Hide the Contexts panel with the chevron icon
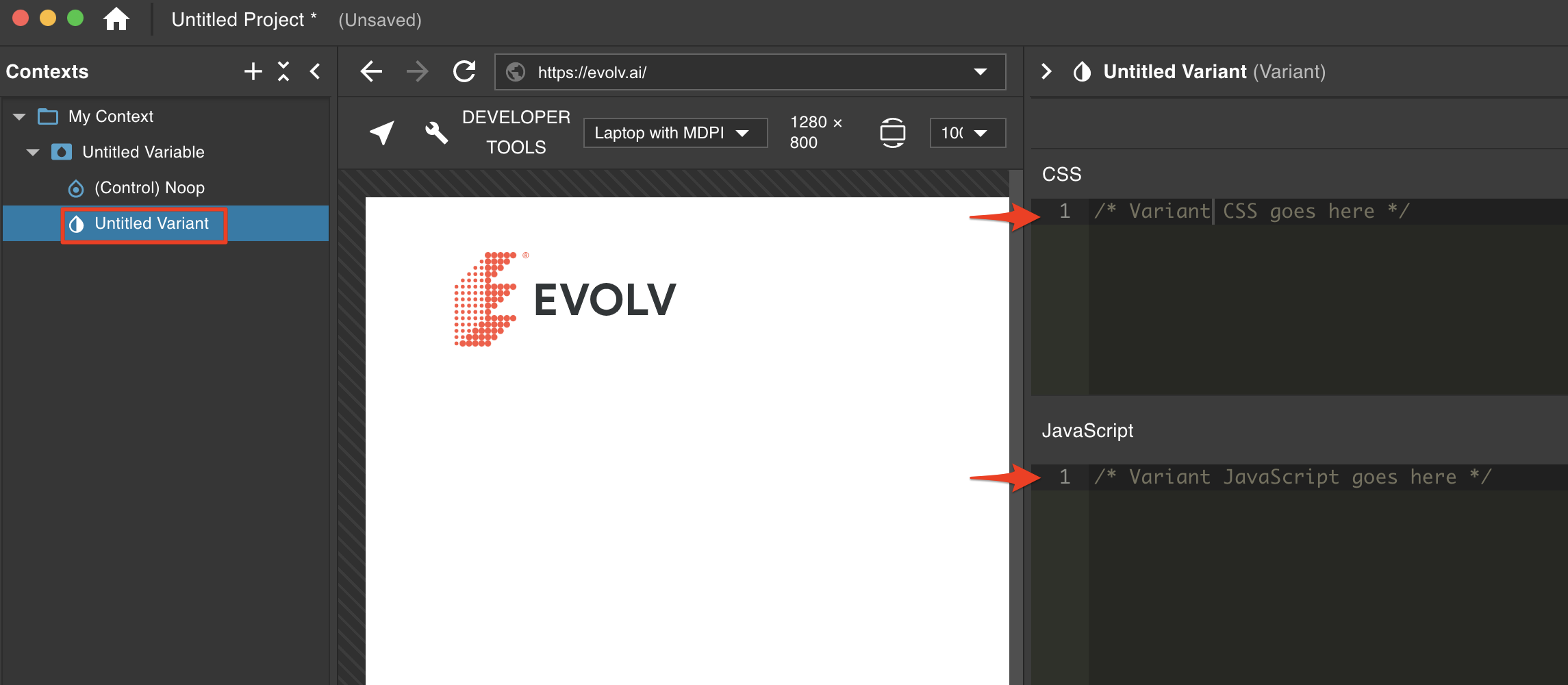This screenshot has height=685, width=1568. 314,71
